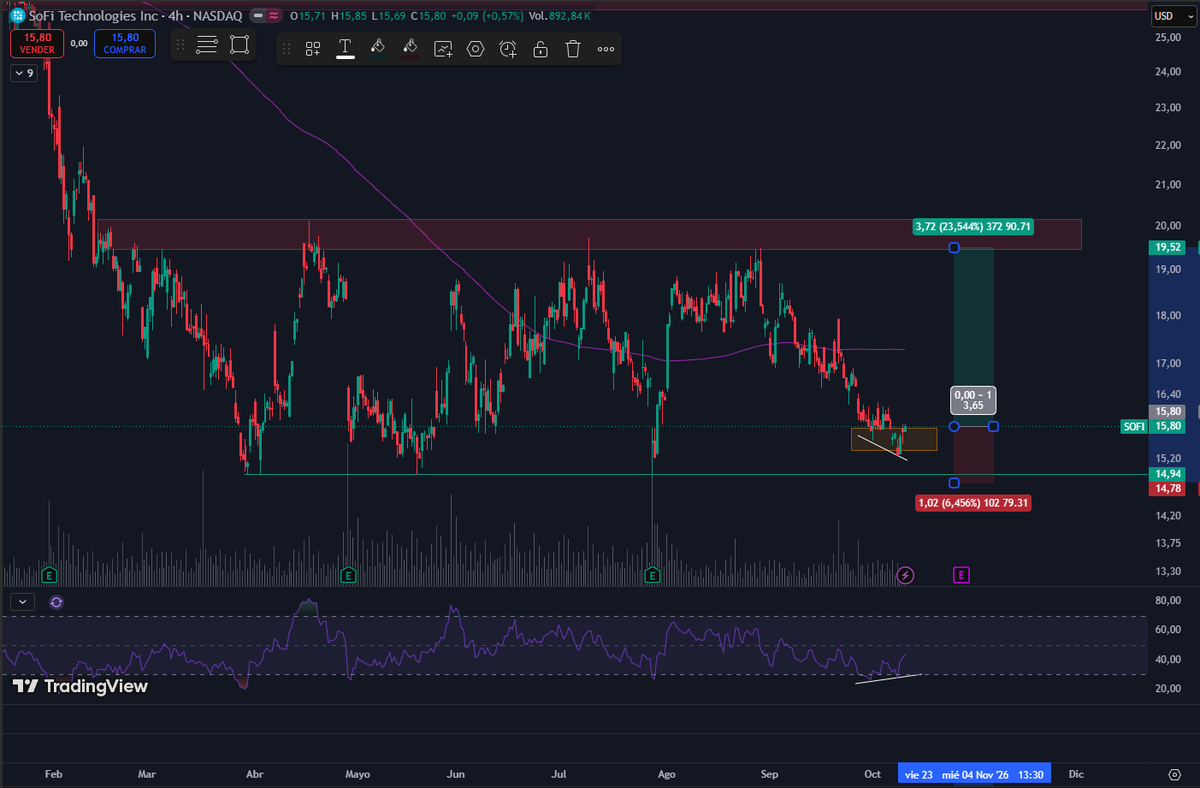Click the green profit label 3,72 (23,544%)
Image resolution: width=1200 pixels, height=788 pixels.
pos(972,227)
